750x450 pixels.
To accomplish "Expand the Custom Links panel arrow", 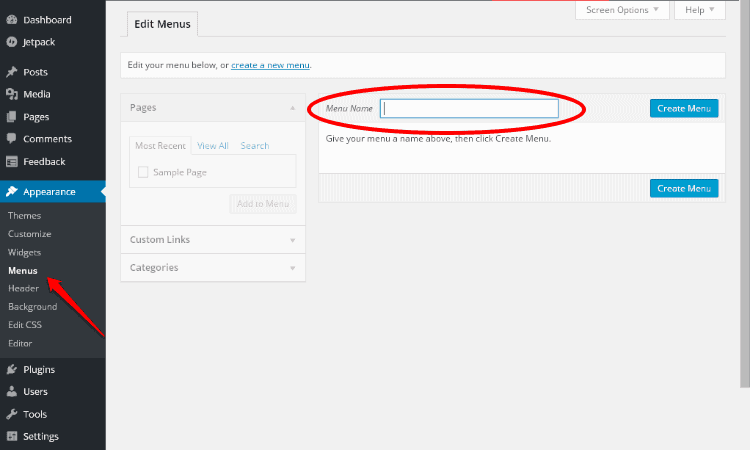I will point(292,240).
